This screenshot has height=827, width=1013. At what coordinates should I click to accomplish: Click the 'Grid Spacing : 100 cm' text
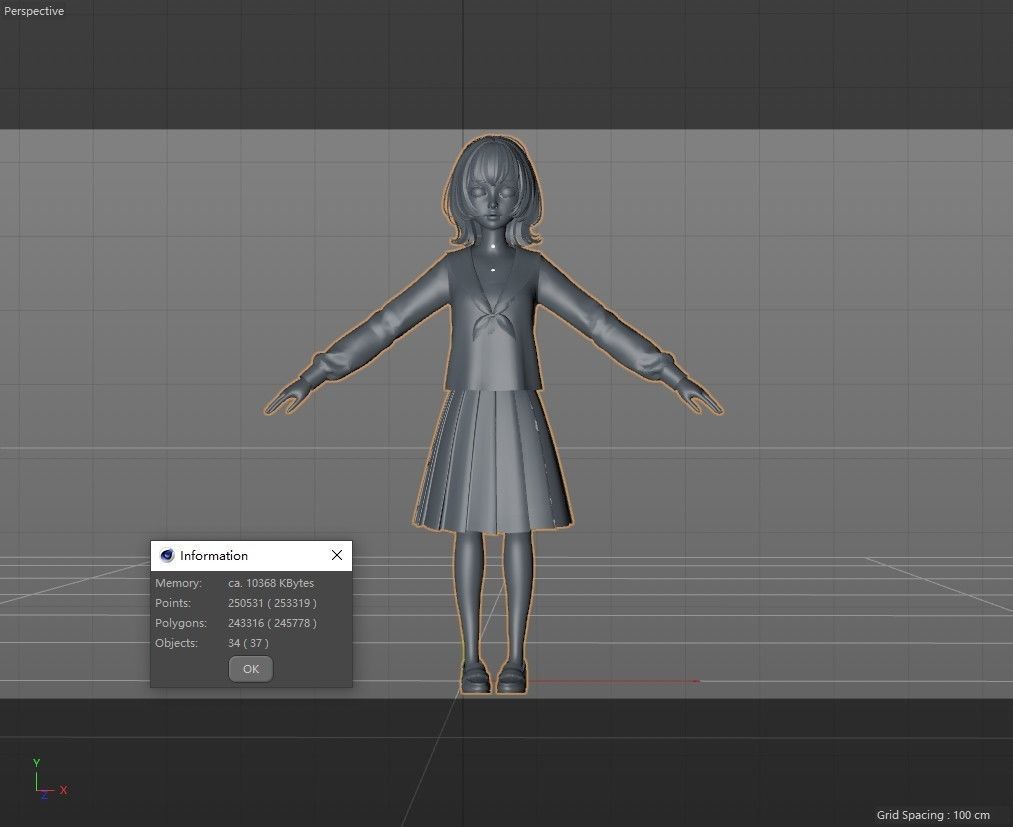click(933, 815)
